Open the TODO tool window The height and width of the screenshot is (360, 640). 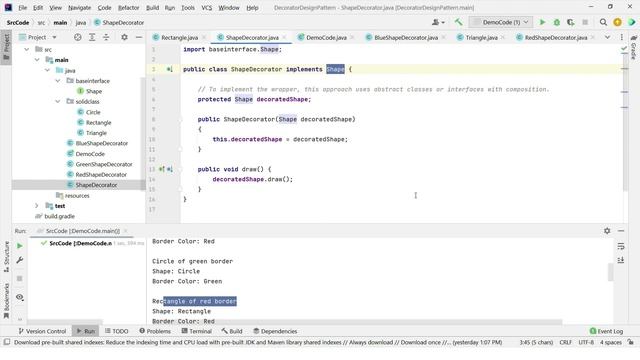[116, 331]
